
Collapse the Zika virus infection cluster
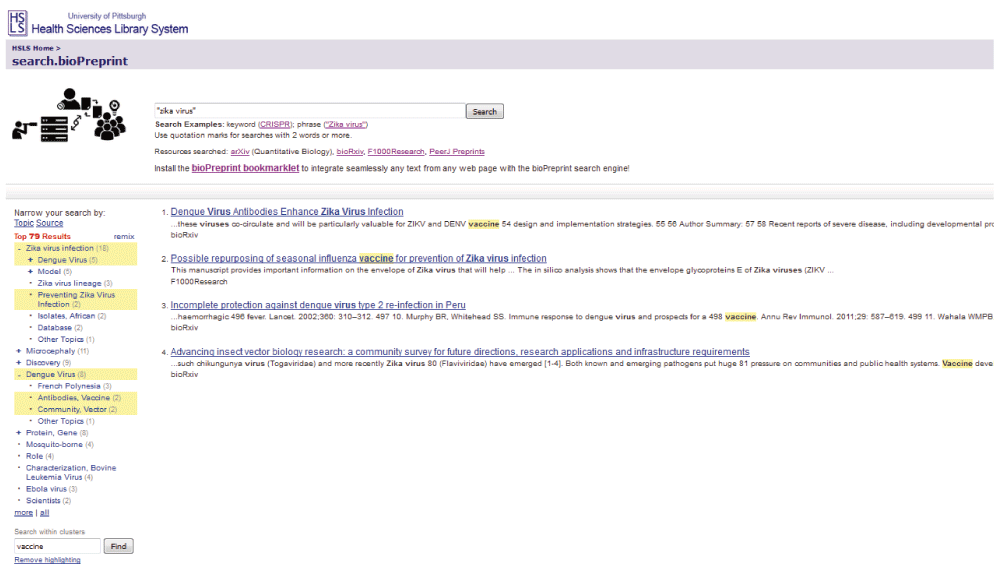tap(18, 248)
